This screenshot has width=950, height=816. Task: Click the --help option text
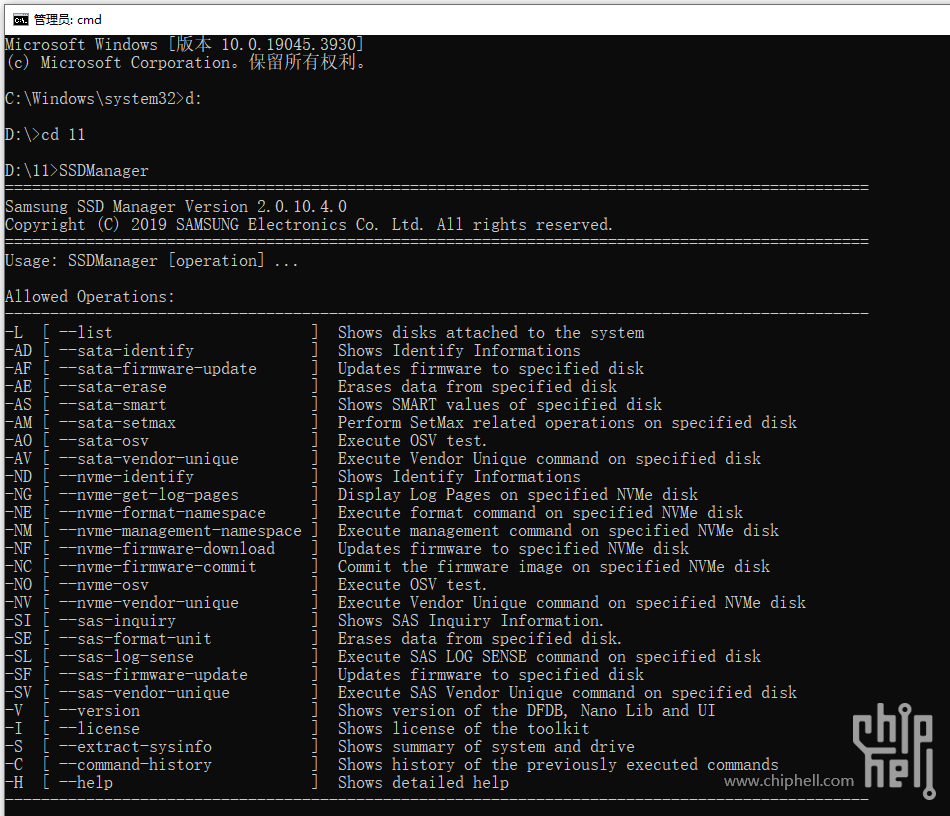[85, 783]
